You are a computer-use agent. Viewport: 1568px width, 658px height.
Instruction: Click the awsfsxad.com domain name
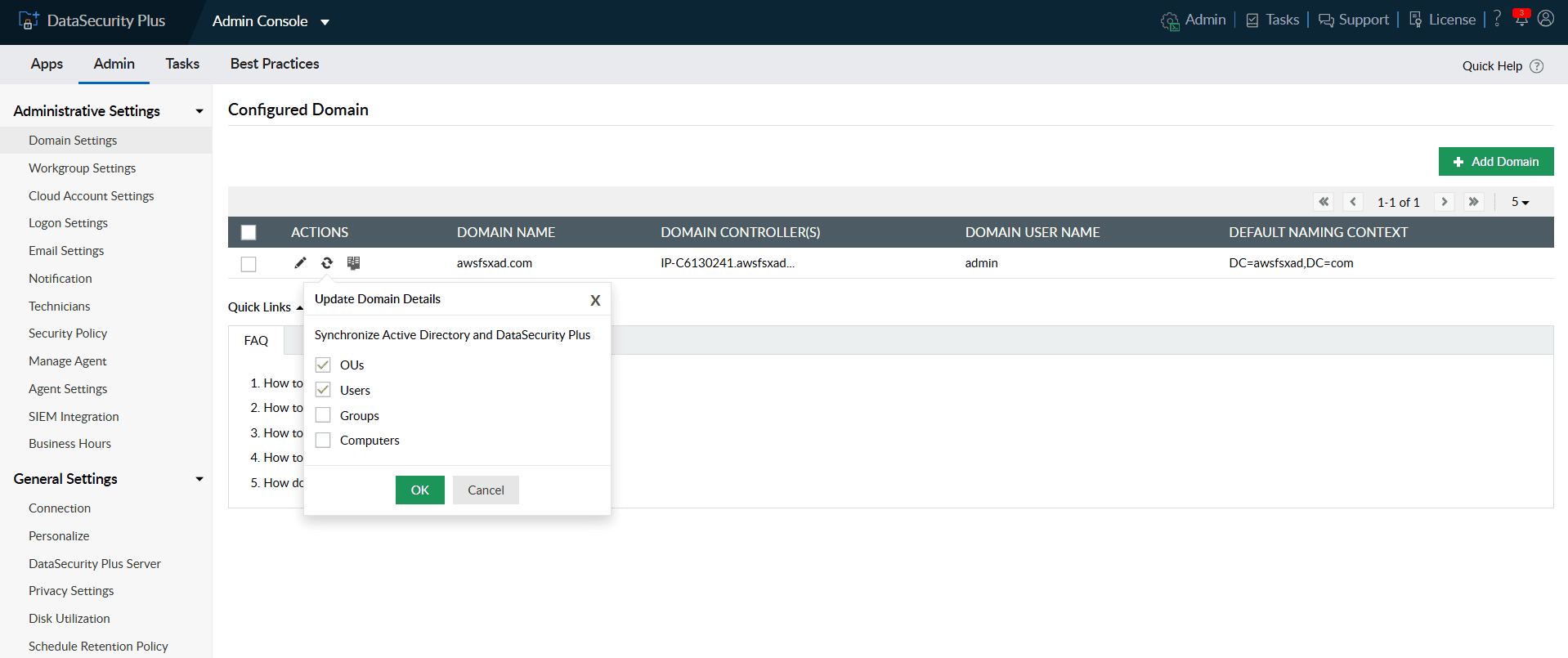[495, 263]
